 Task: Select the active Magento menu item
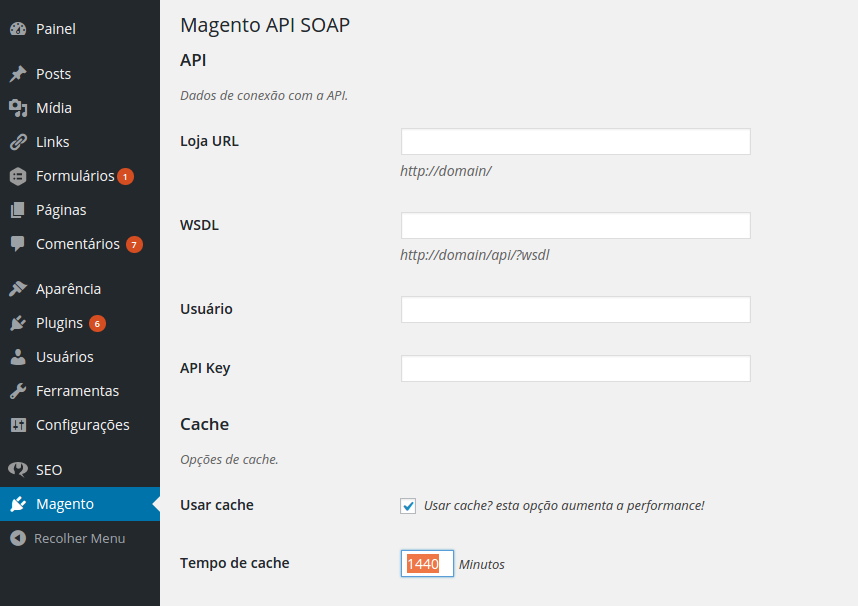pos(80,504)
